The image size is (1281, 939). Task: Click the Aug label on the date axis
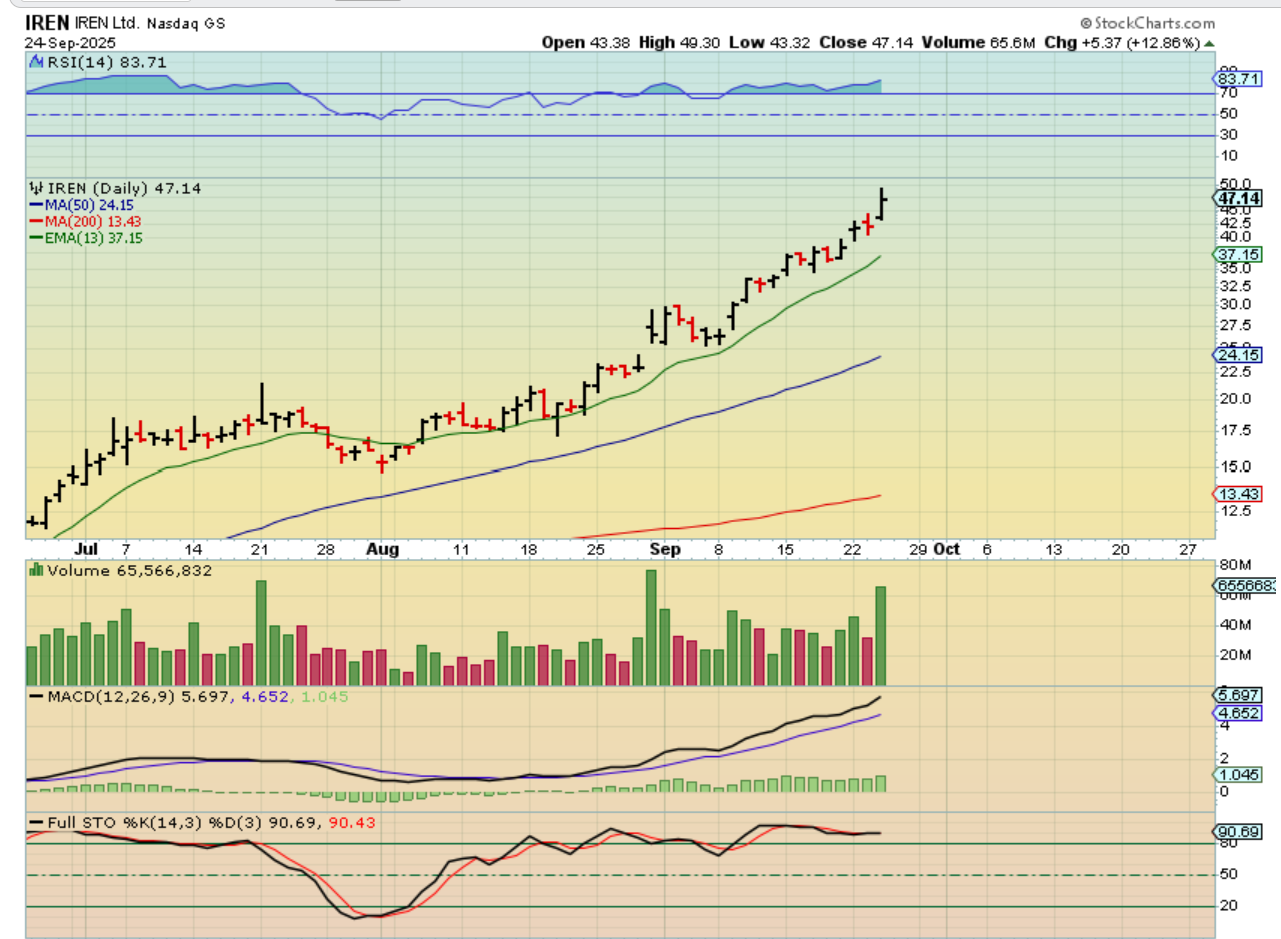click(382, 549)
